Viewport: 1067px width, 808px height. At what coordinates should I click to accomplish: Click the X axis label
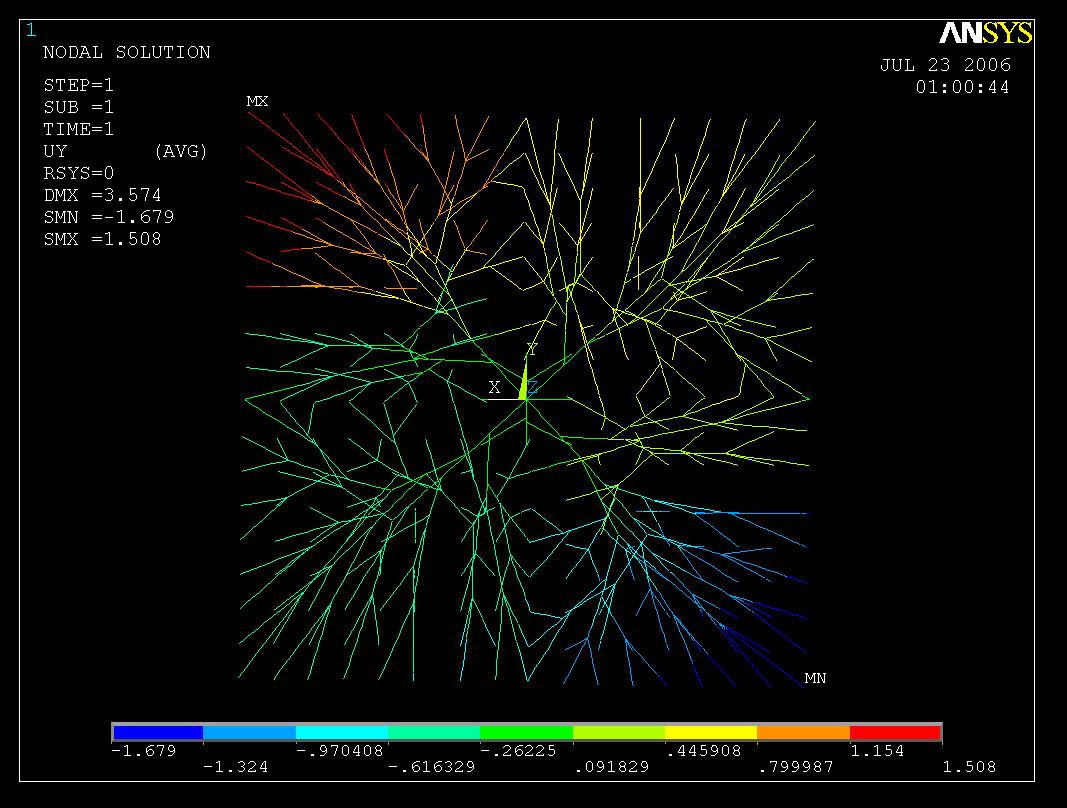click(495, 387)
